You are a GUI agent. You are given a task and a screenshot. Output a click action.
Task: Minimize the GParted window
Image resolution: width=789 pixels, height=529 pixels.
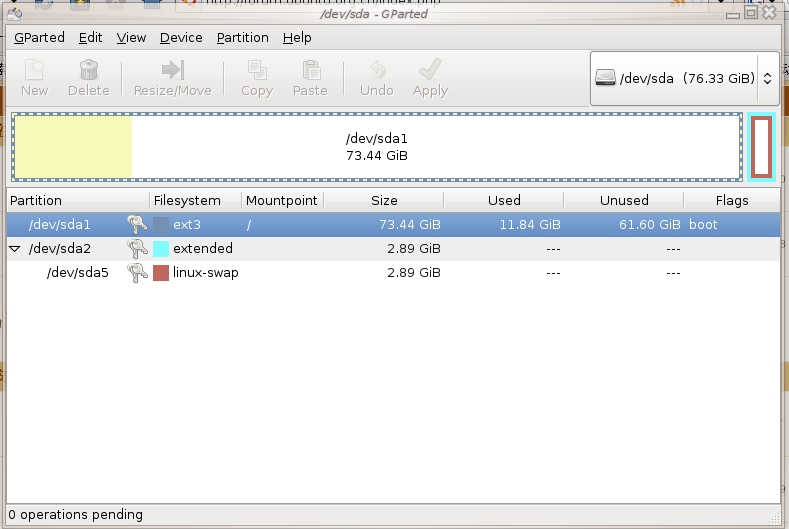pos(733,15)
